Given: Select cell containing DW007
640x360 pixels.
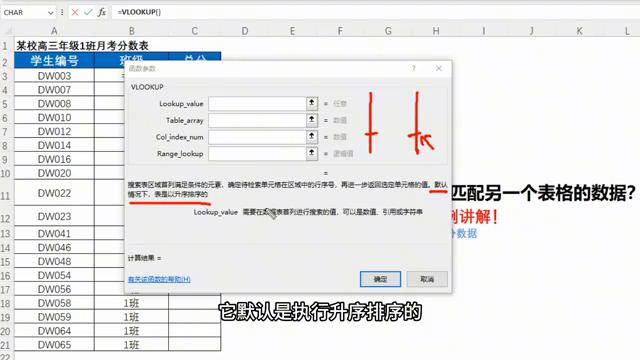Looking at the screenshot, I should [54, 90].
